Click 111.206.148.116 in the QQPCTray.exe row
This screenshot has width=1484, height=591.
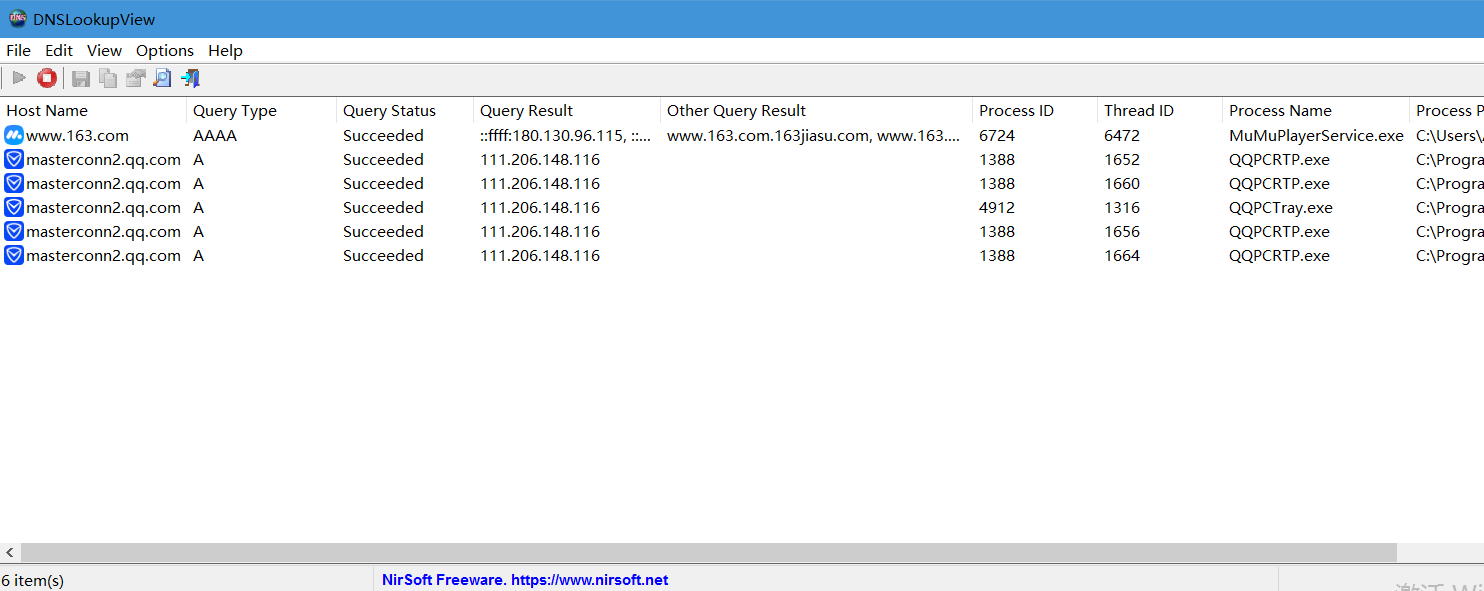(540, 207)
